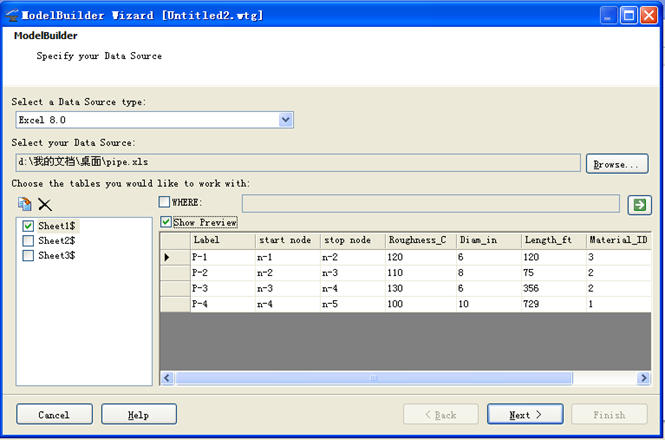Screen dimensions: 665x440
Task: Toggle the WHERE filter checkbox
Action: click(x=165, y=203)
